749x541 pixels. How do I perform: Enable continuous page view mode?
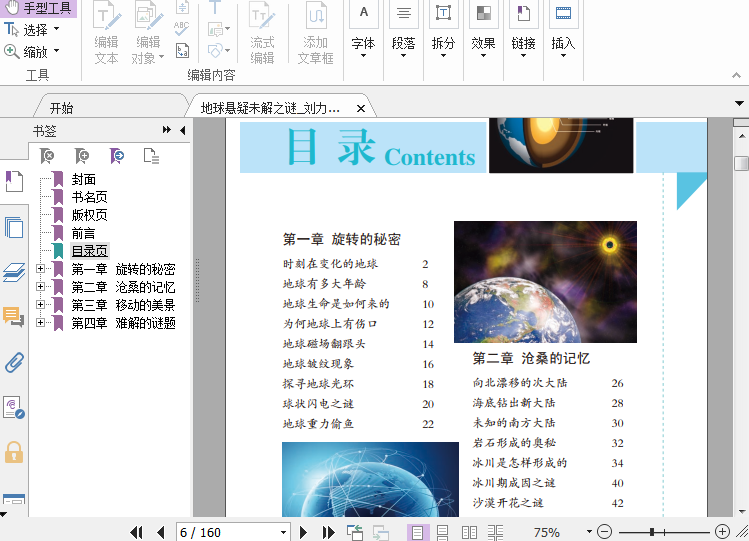click(443, 532)
